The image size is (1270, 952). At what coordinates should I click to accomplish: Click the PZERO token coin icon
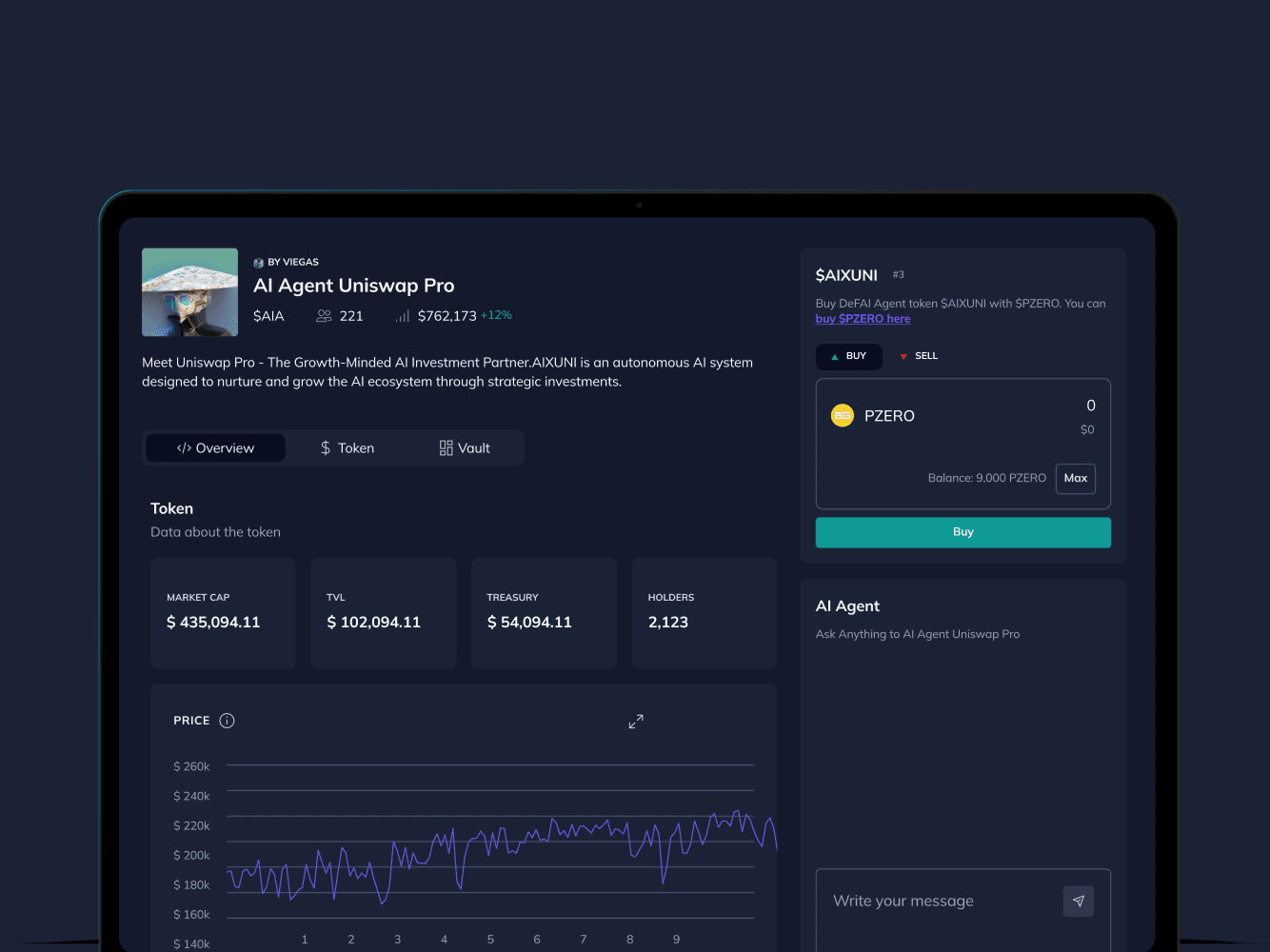coord(843,416)
